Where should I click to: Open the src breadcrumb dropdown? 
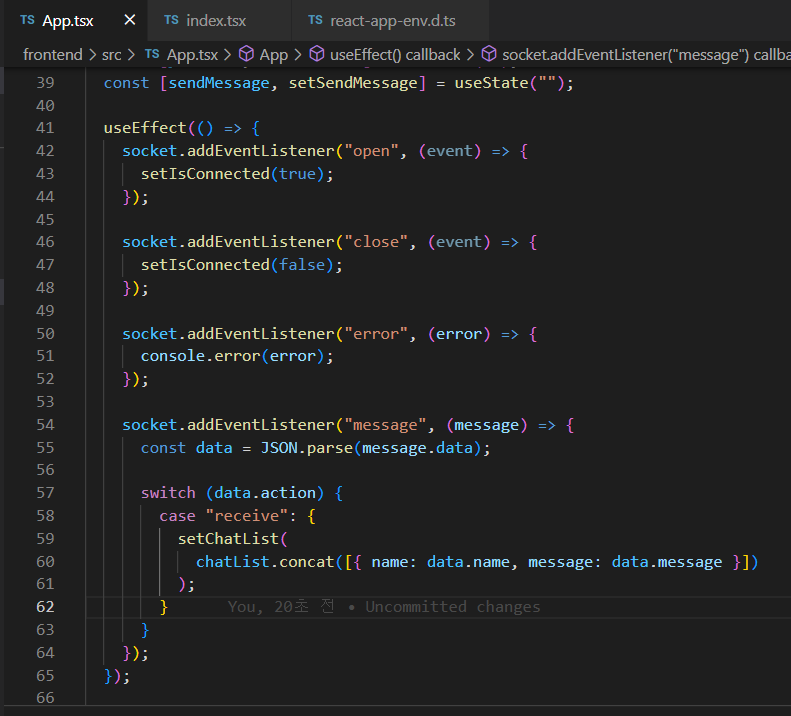tap(111, 55)
